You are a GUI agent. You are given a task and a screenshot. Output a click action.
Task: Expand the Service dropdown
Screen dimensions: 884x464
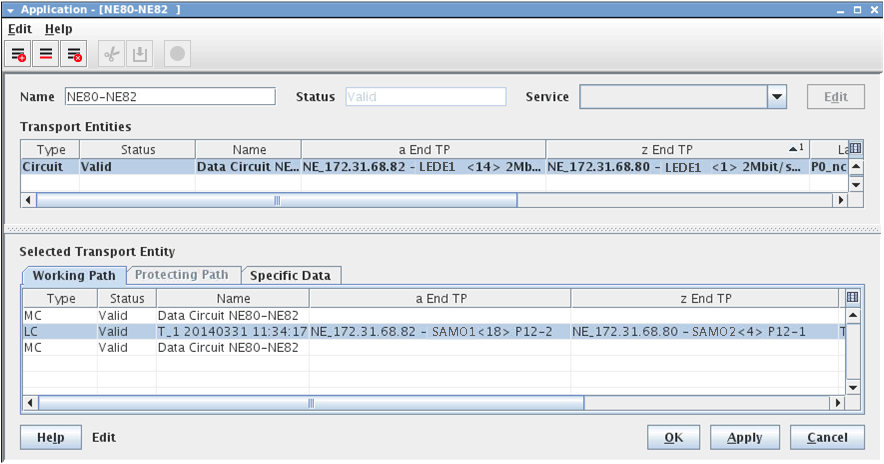[x=777, y=97]
